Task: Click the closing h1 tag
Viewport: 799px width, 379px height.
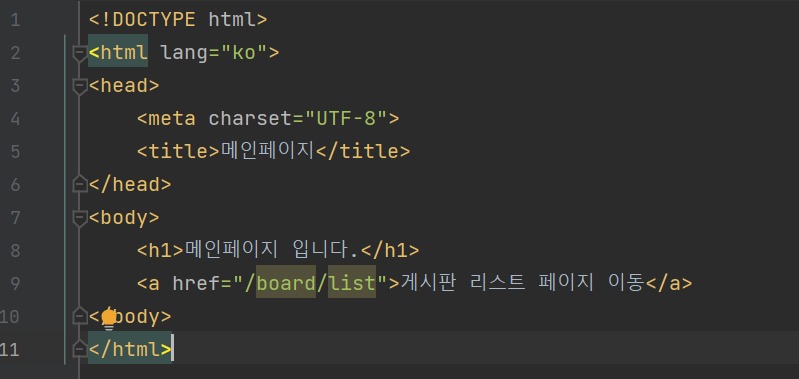Action: click(x=390, y=250)
